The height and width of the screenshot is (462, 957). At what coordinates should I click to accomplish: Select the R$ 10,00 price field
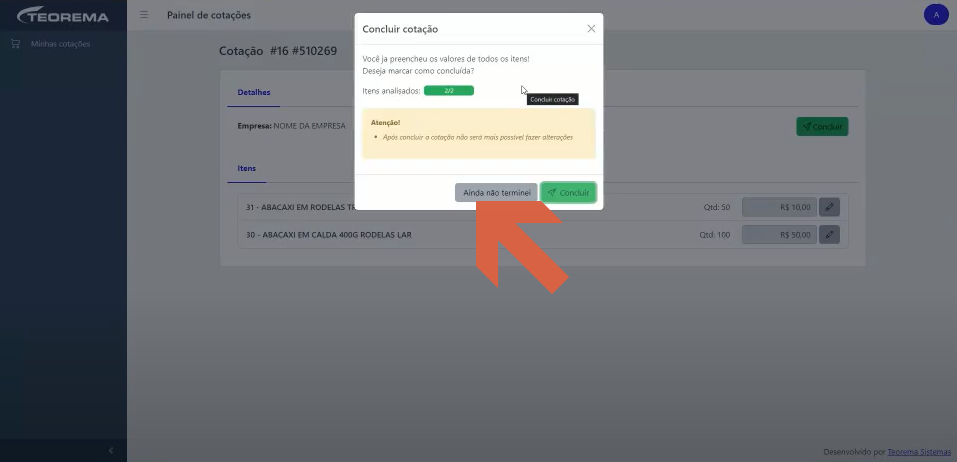point(779,207)
